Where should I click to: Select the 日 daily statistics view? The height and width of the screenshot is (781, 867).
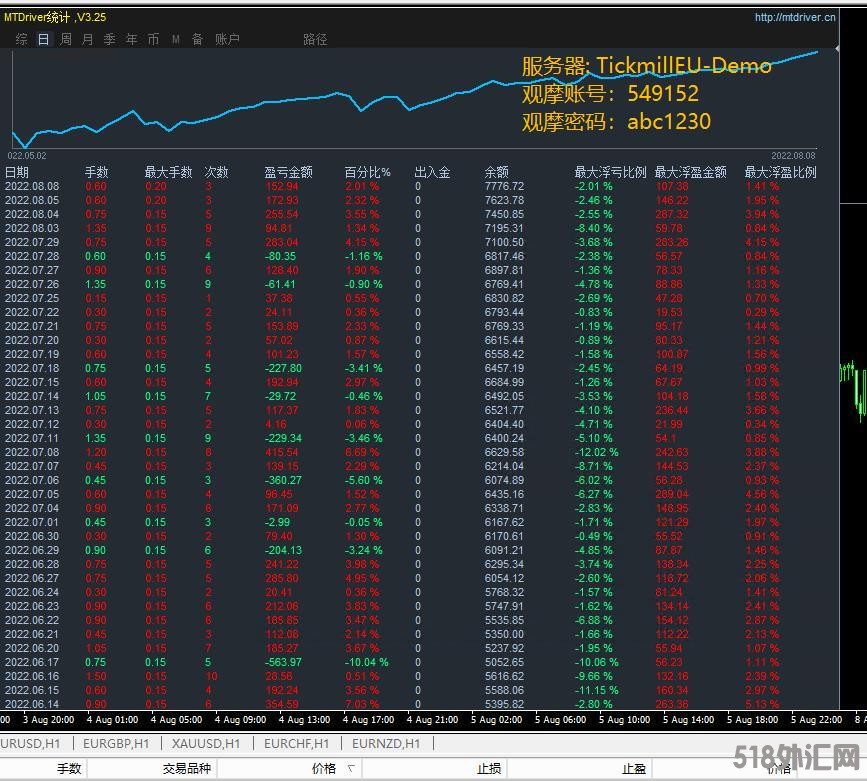(x=43, y=39)
